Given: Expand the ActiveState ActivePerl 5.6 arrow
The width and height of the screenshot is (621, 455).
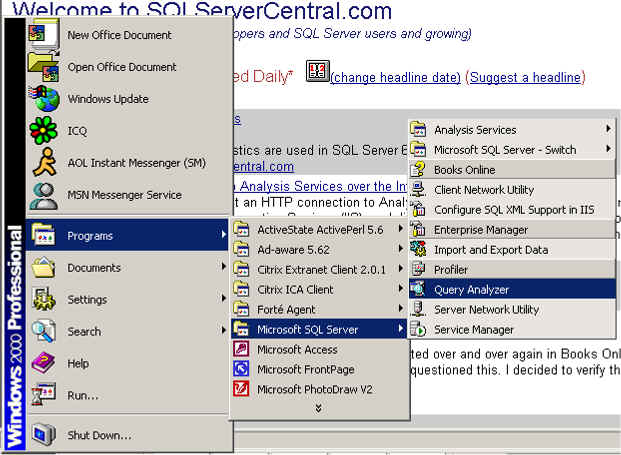Looking at the screenshot, I should 400,228.
